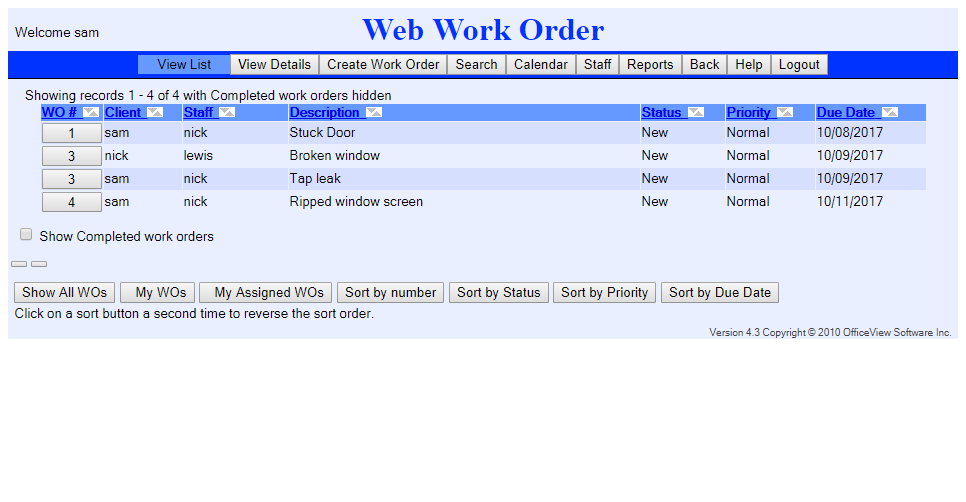Click the Description column header link
The height and width of the screenshot is (502, 966).
click(x=324, y=113)
